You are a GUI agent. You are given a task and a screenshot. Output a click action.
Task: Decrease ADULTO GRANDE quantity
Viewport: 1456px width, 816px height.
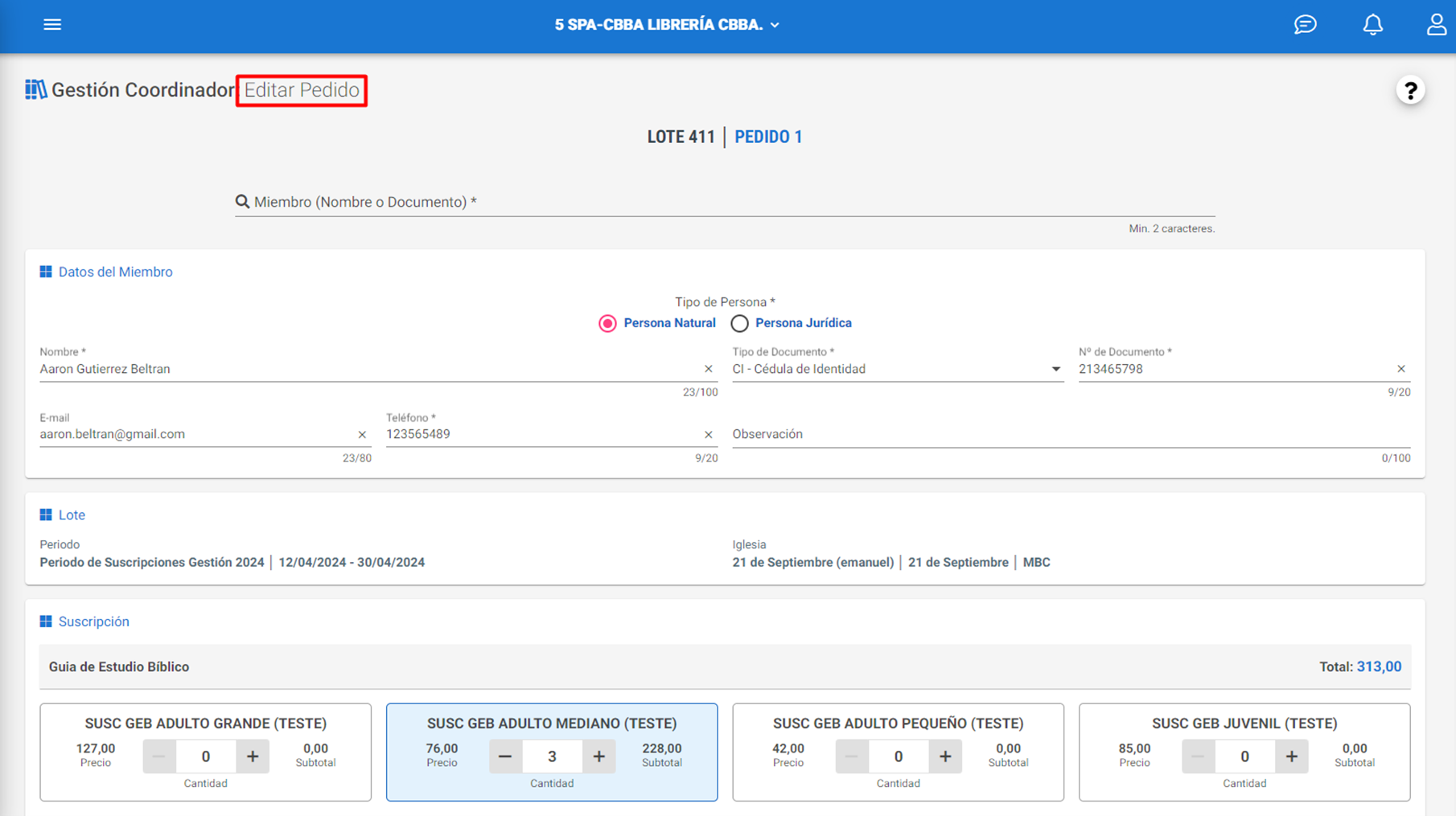click(159, 757)
